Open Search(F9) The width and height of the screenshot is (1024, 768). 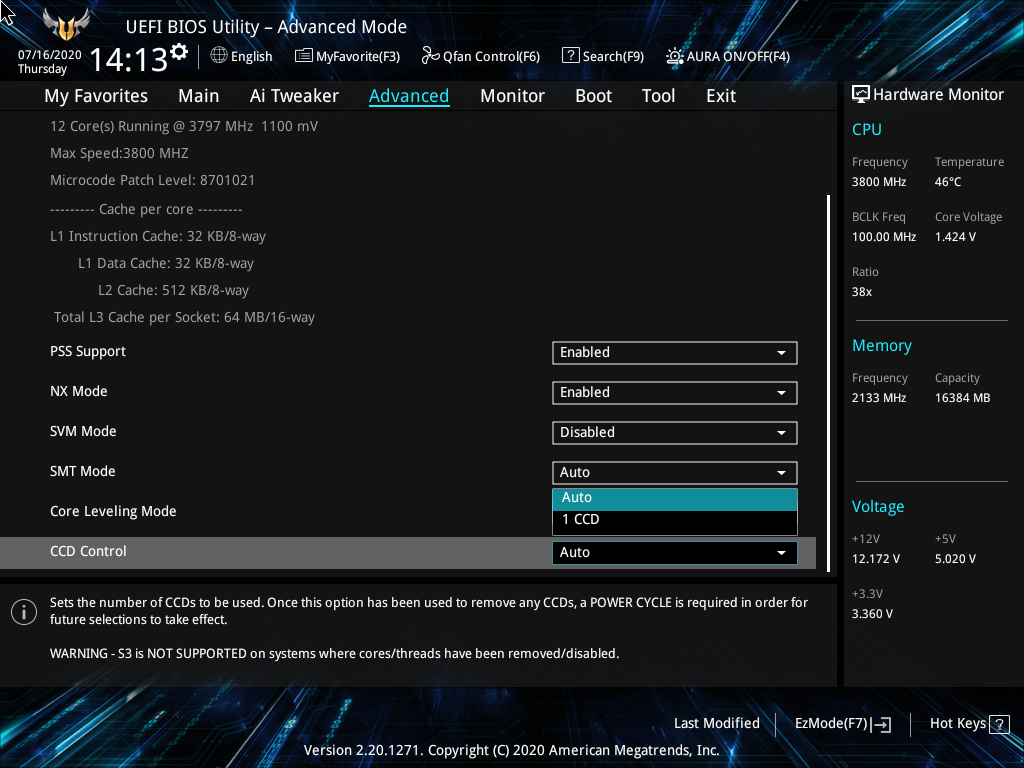click(x=613, y=57)
